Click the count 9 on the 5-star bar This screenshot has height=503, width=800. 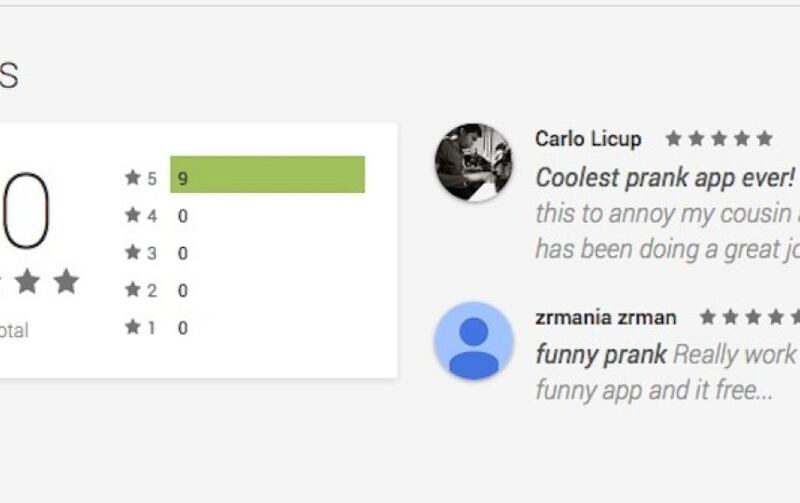183,179
